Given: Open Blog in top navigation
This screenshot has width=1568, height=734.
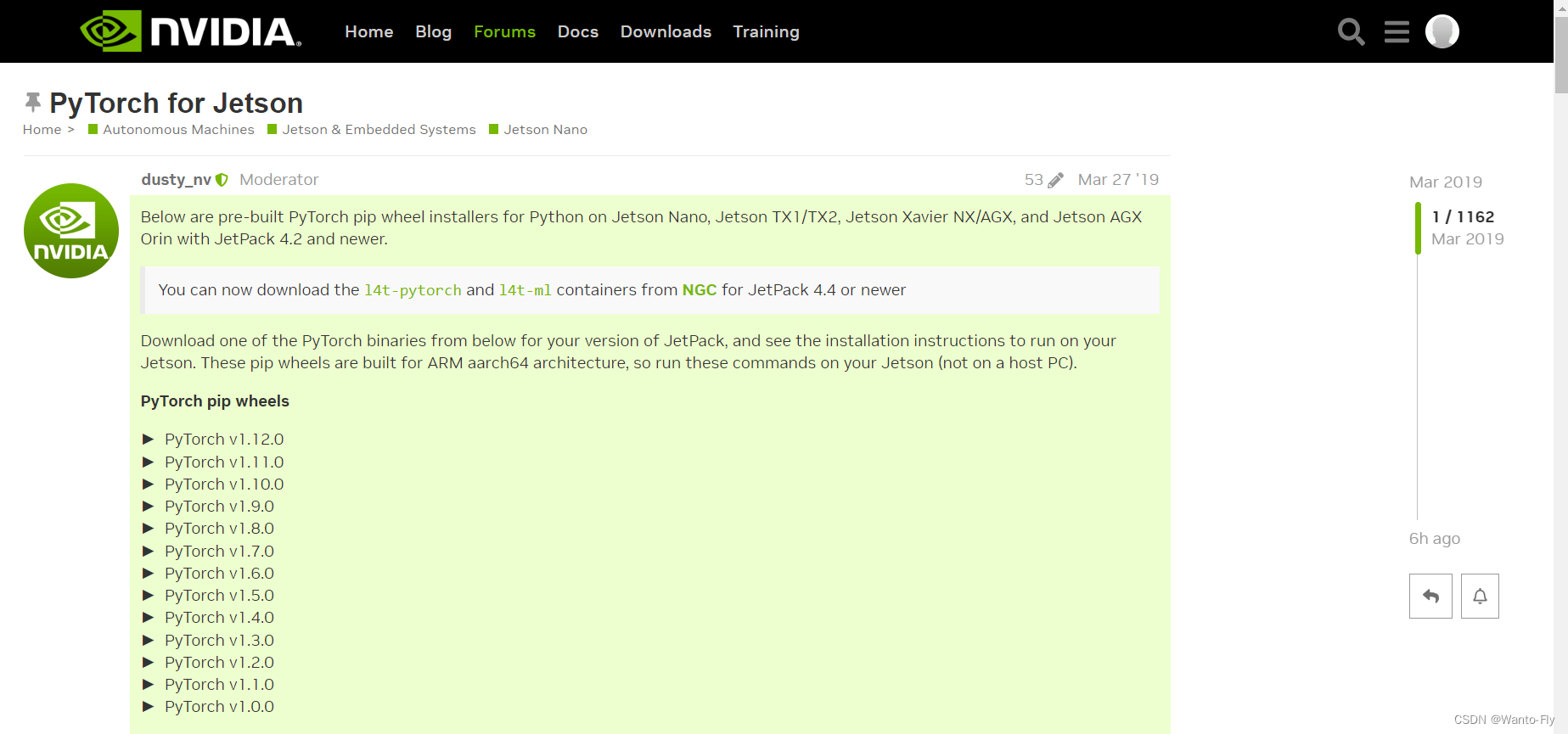Looking at the screenshot, I should coord(433,31).
